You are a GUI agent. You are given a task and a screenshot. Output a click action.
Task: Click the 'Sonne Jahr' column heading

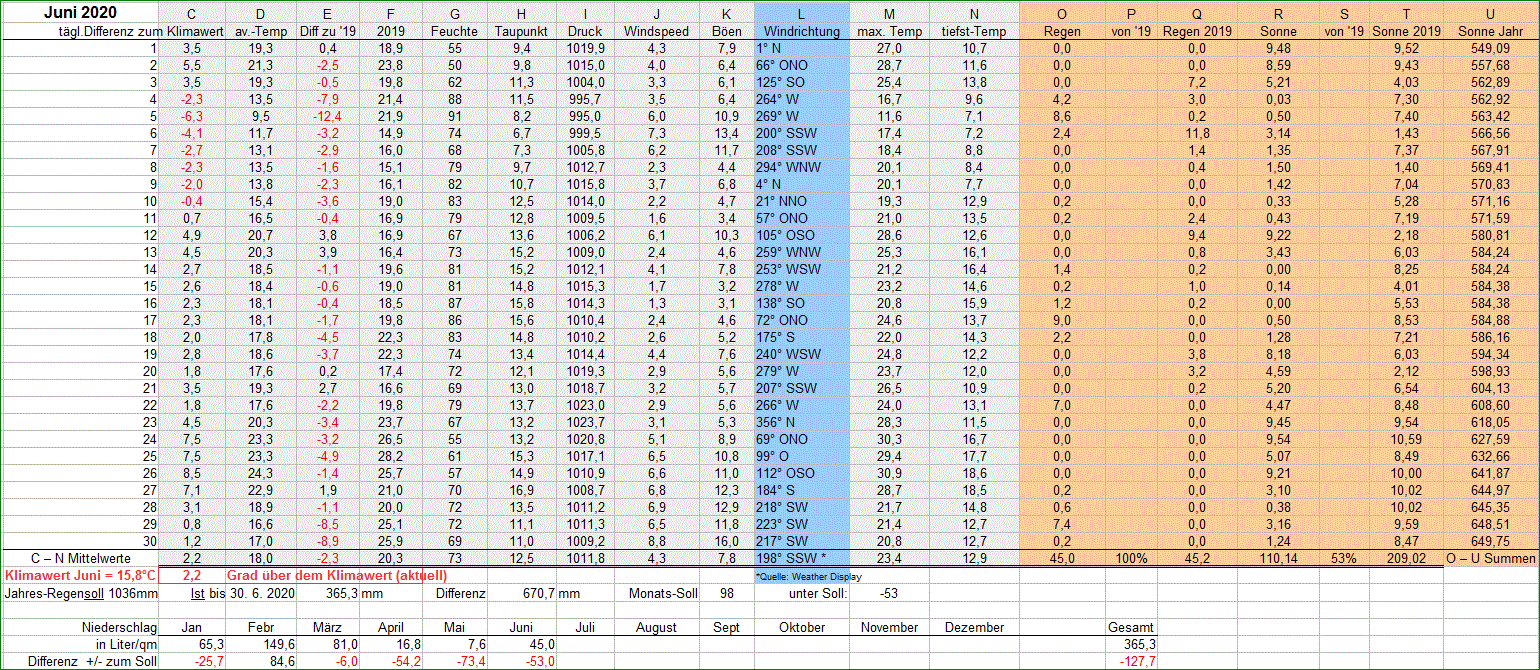(x=1490, y=31)
